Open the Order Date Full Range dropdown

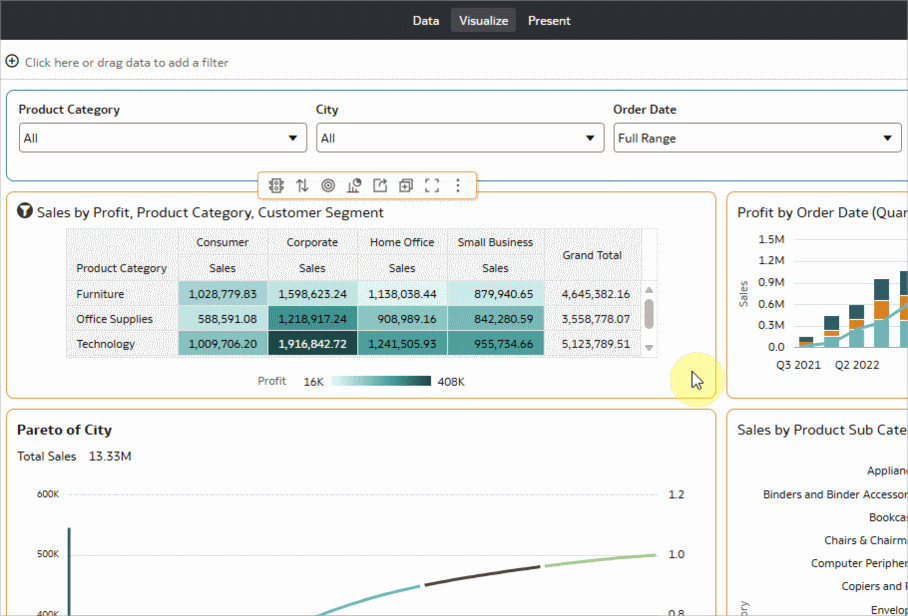point(757,138)
